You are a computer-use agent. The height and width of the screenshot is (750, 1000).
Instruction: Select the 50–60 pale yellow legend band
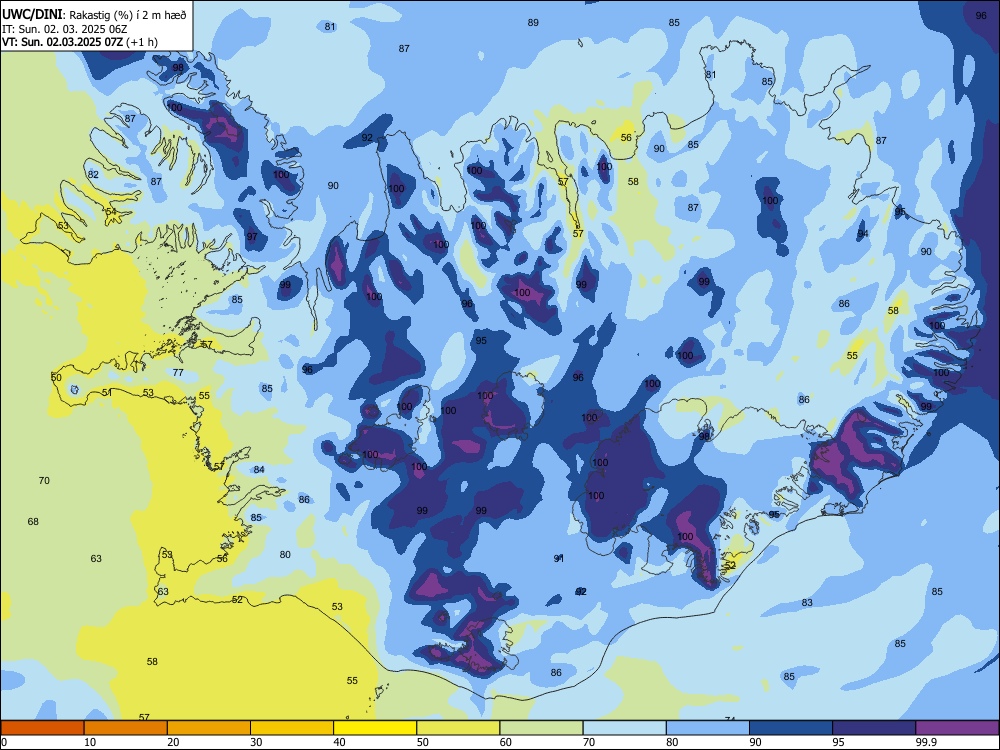coord(458,727)
